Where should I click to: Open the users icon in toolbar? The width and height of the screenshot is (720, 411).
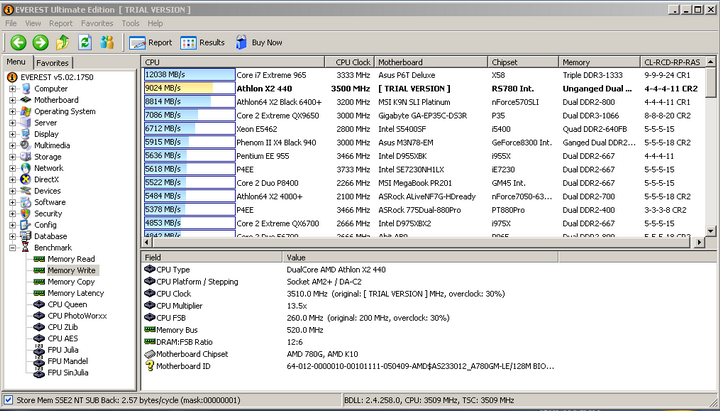pyautogui.click(x=107, y=43)
